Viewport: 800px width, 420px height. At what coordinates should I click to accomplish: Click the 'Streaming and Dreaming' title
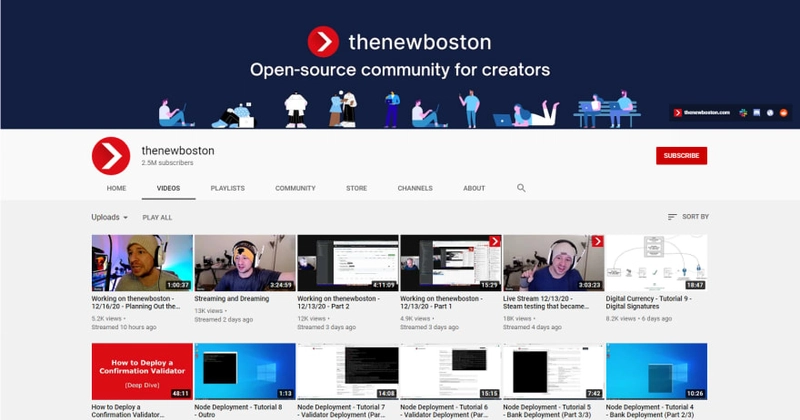pos(232,299)
